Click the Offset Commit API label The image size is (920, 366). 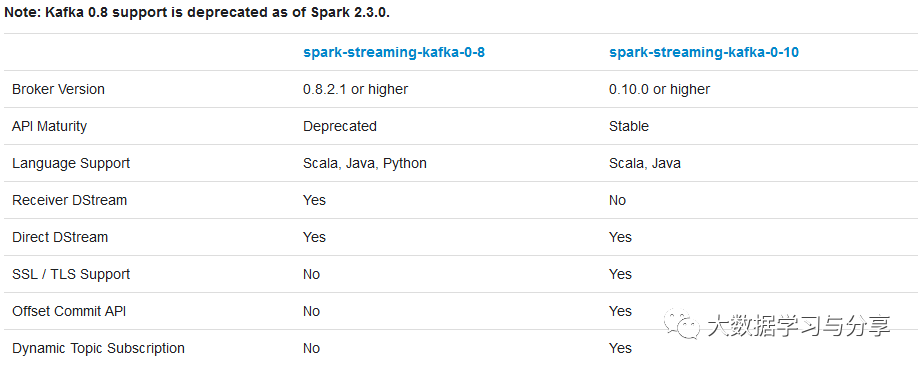click(69, 311)
